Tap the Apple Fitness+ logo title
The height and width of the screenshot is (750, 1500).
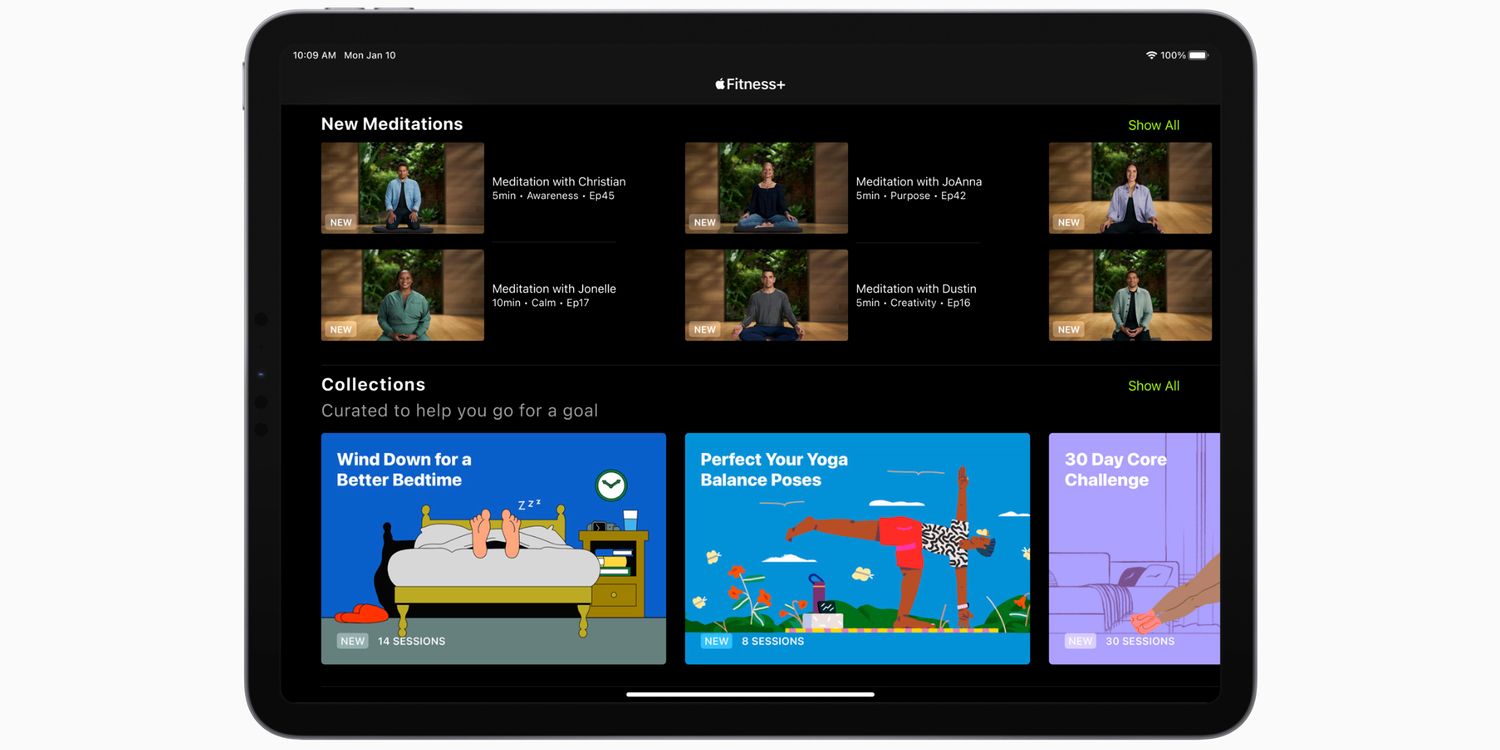pyautogui.click(x=750, y=85)
